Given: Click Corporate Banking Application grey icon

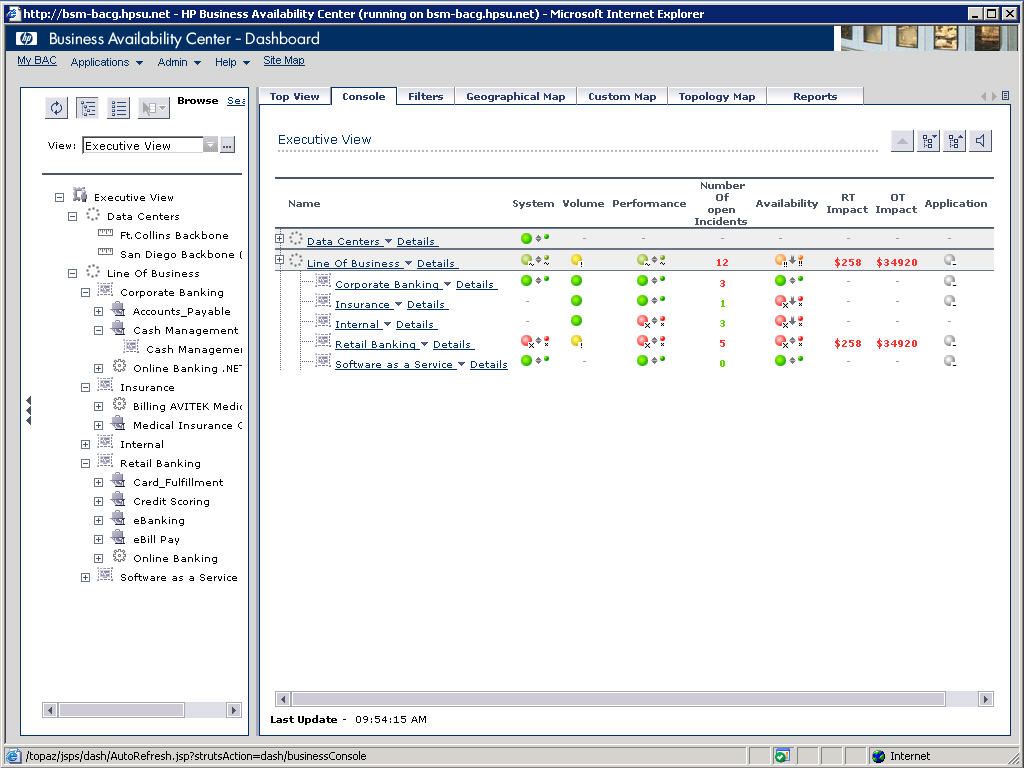Looking at the screenshot, I should pyautogui.click(x=950, y=281).
